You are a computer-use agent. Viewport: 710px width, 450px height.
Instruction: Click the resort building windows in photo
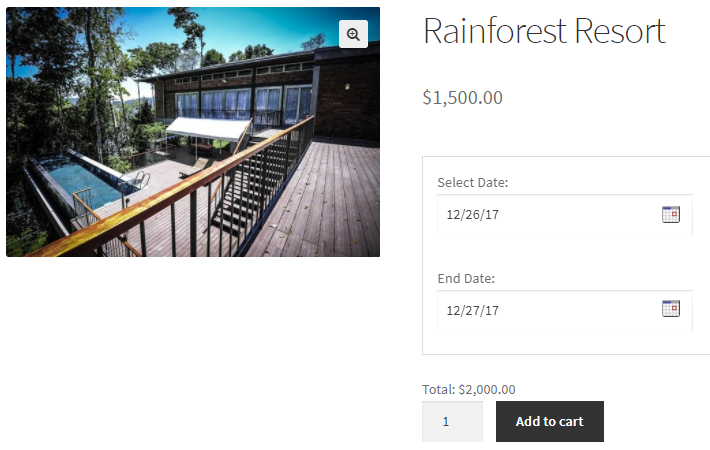(240, 103)
